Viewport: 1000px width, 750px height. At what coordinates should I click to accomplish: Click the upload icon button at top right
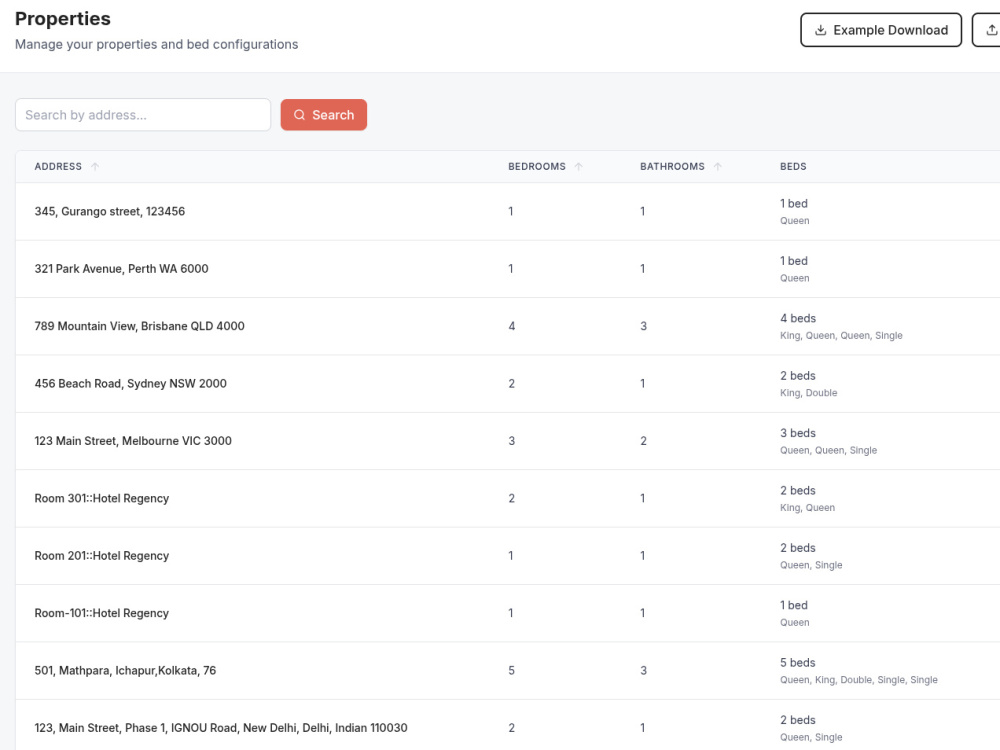(x=989, y=30)
